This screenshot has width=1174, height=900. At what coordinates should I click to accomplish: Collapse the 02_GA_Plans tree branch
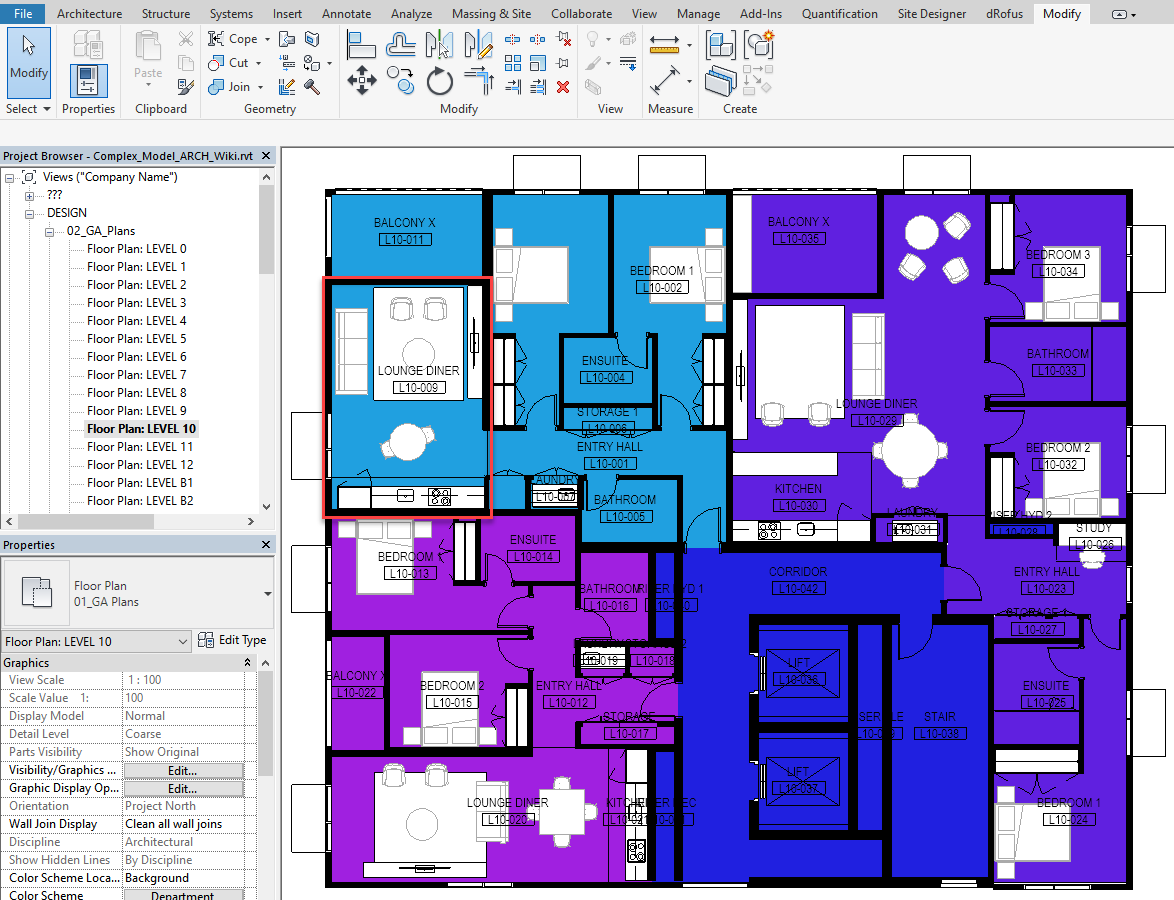tap(48, 230)
